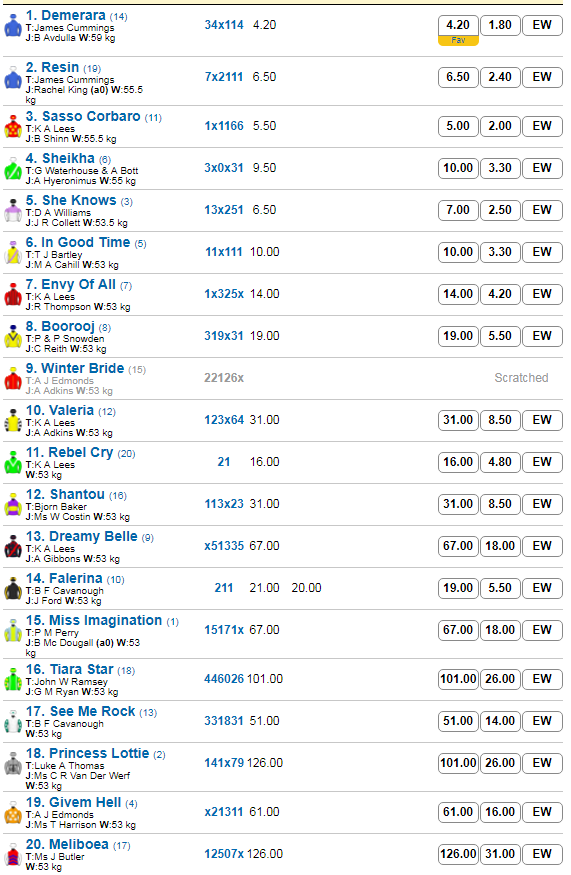Click Demerara's blue jockey silks icon

pos(13,26)
